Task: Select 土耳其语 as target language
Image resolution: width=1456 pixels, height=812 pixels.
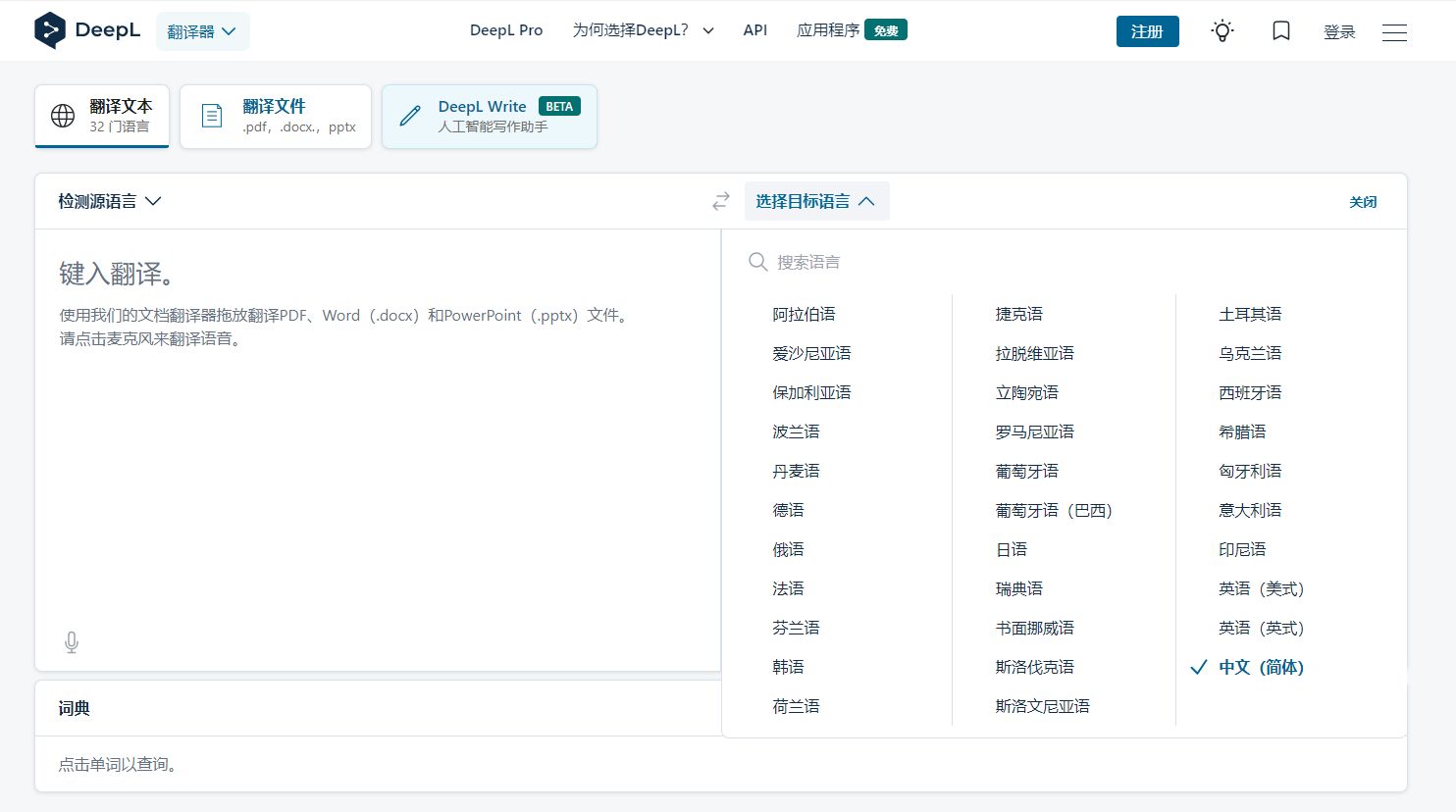Action: point(1250,314)
